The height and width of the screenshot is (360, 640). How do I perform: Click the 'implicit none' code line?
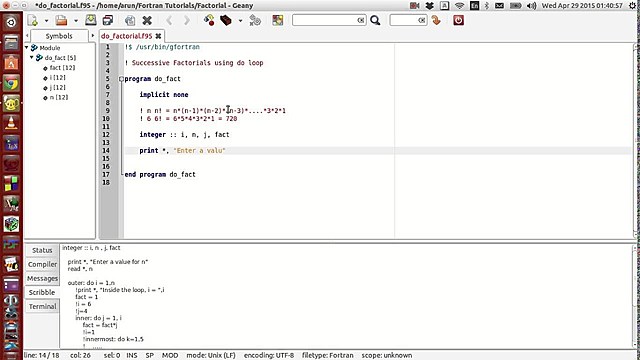[x=164, y=95]
